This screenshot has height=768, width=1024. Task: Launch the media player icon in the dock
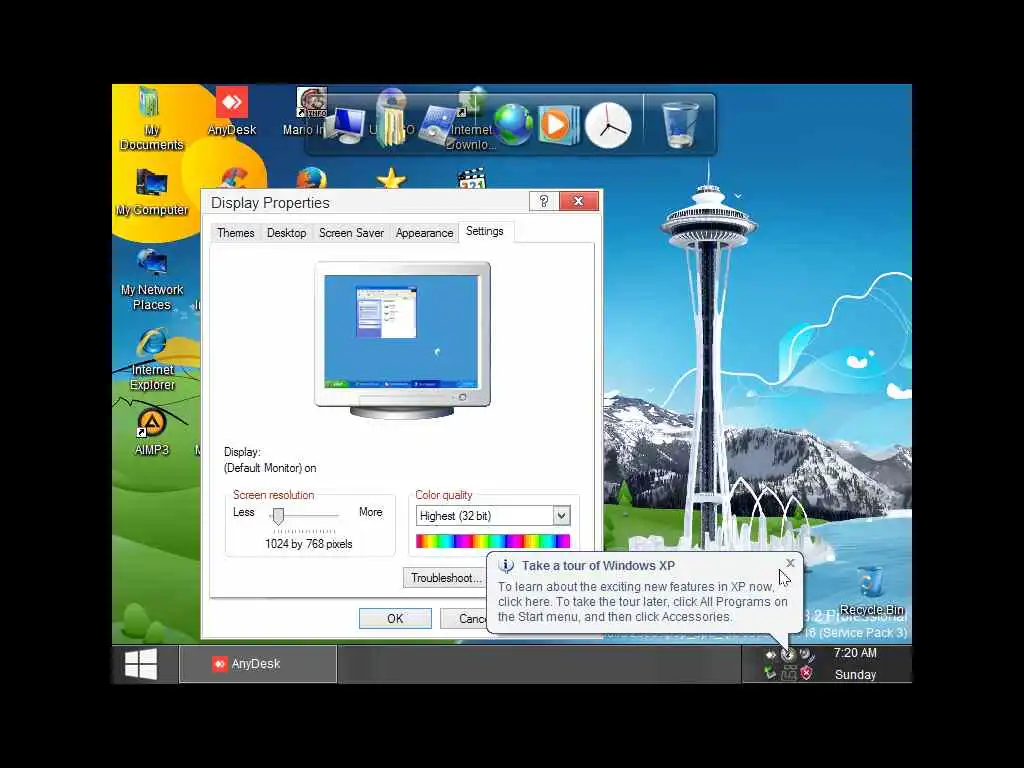(557, 124)
